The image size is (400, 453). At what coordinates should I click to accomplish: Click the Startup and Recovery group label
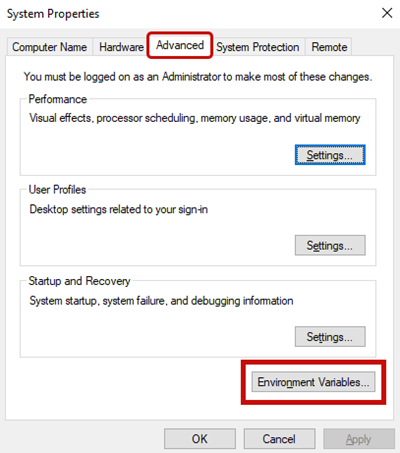pos(79,281)
